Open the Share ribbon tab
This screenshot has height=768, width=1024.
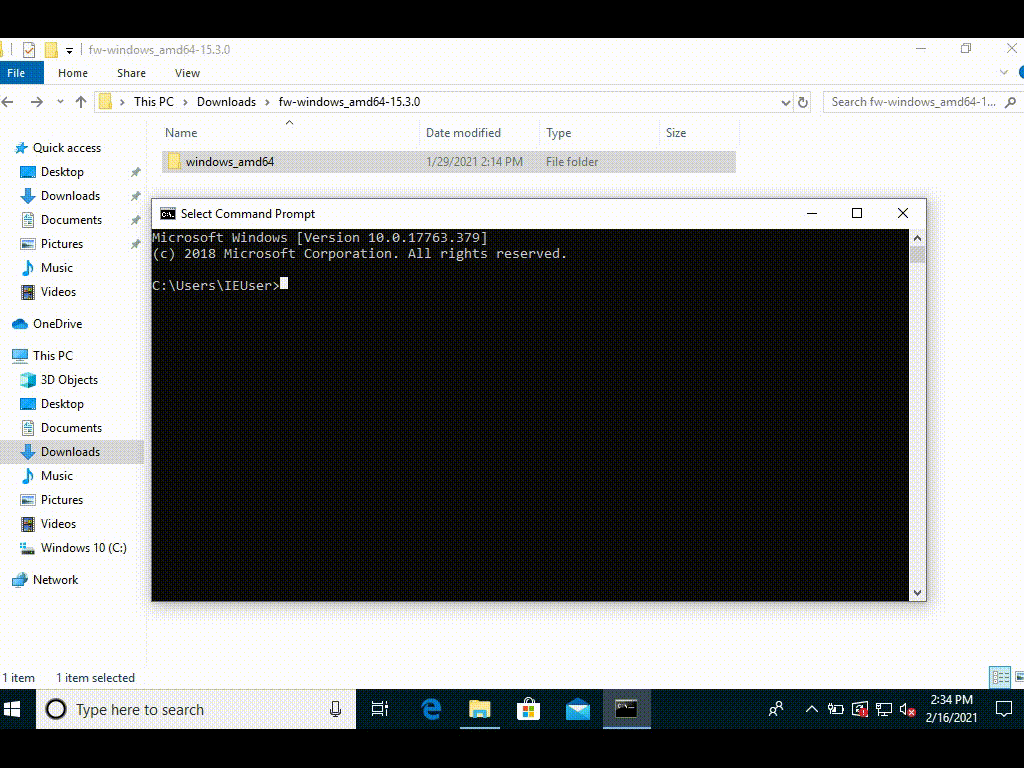131,73
